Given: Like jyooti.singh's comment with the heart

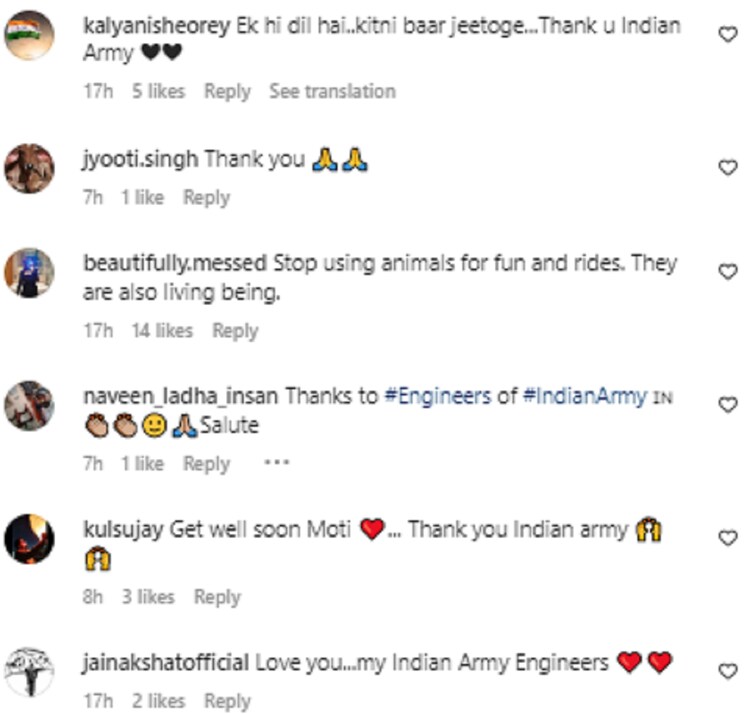Looking at the screenshot, I should click(x=728, y=168).
